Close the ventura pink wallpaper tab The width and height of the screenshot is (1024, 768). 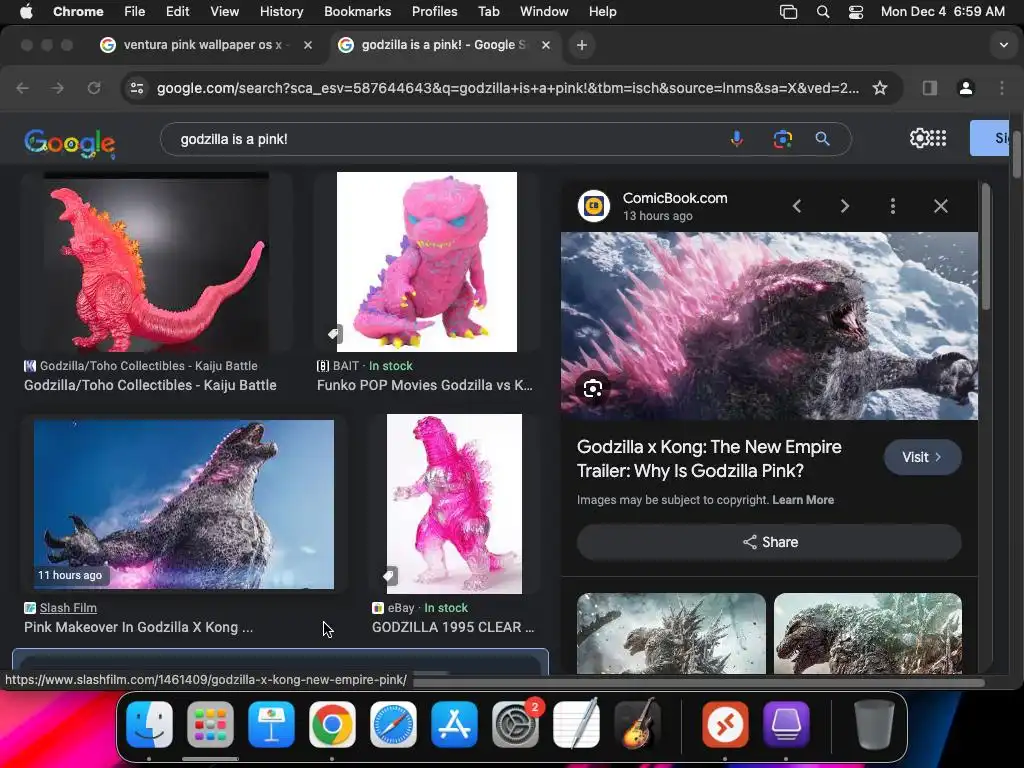click(x=308, y=45)
